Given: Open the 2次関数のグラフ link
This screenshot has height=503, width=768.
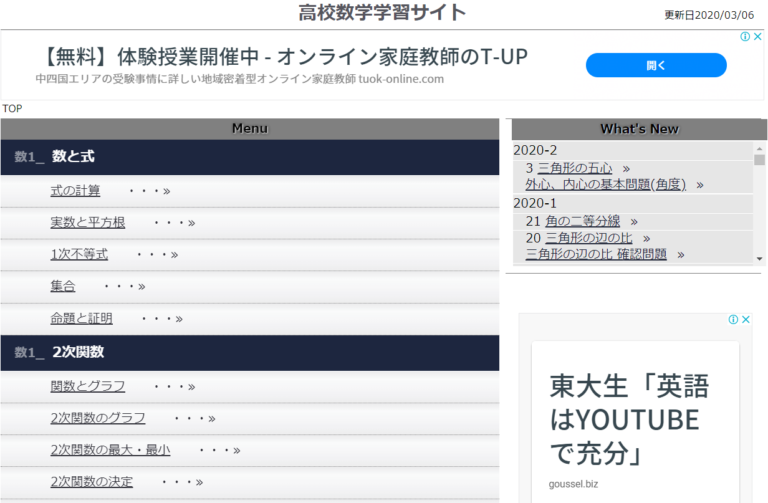Looking at the screenshot, I should [x=98, y=418].
